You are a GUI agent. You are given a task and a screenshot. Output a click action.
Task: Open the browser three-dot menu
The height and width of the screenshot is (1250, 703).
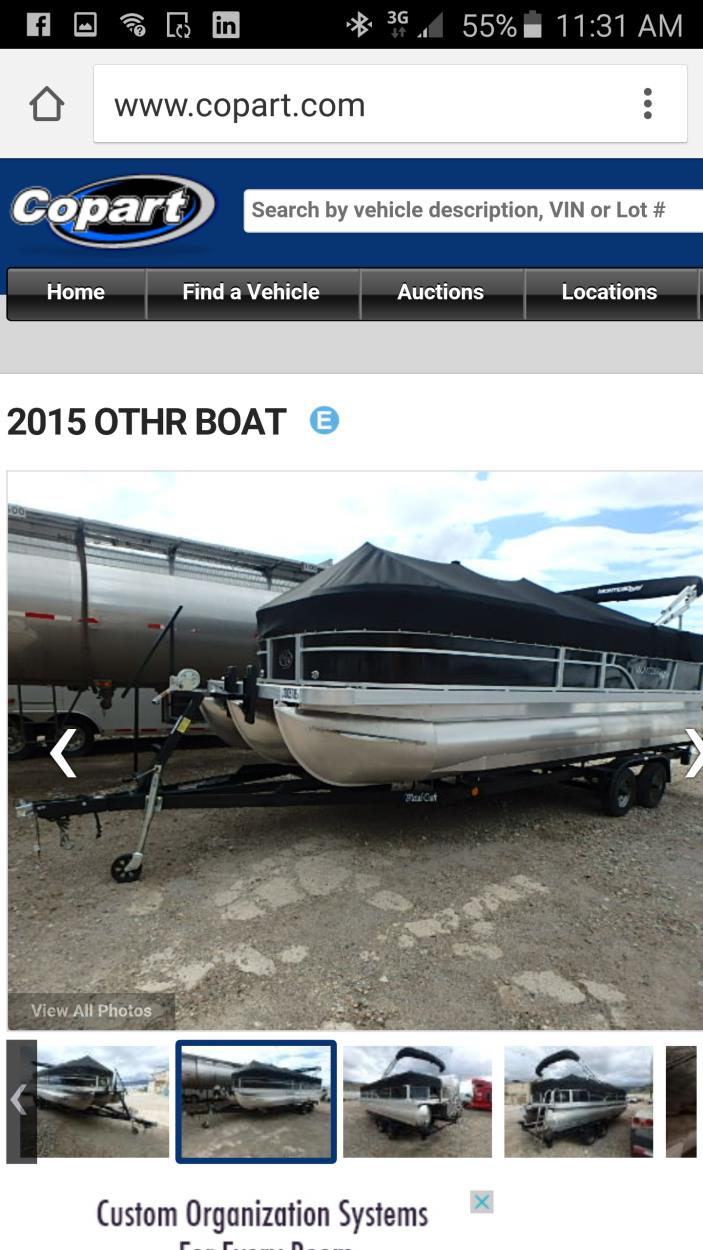click(648, 104)
